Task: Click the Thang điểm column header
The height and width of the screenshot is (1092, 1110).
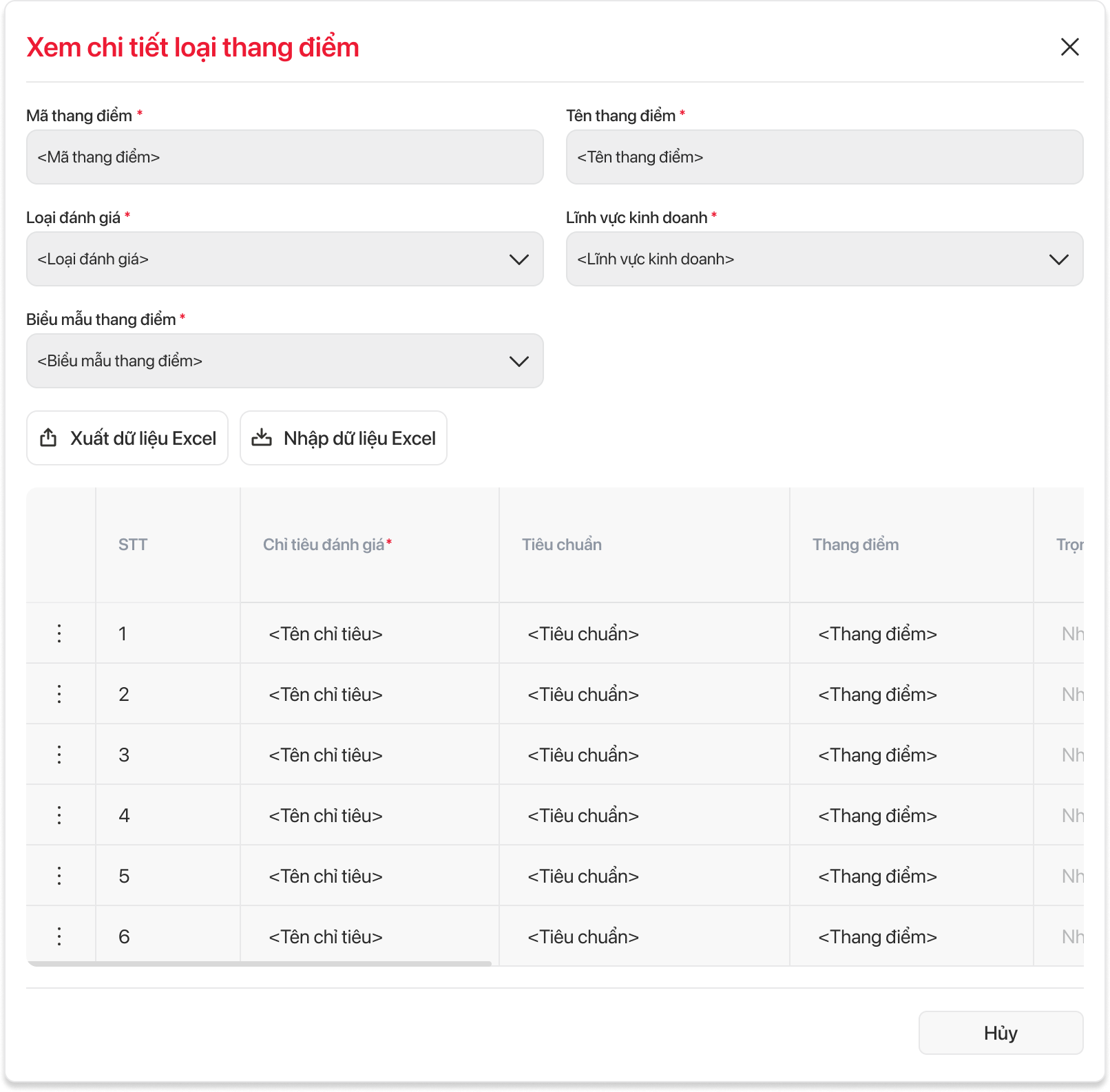Action: (855, 545)
